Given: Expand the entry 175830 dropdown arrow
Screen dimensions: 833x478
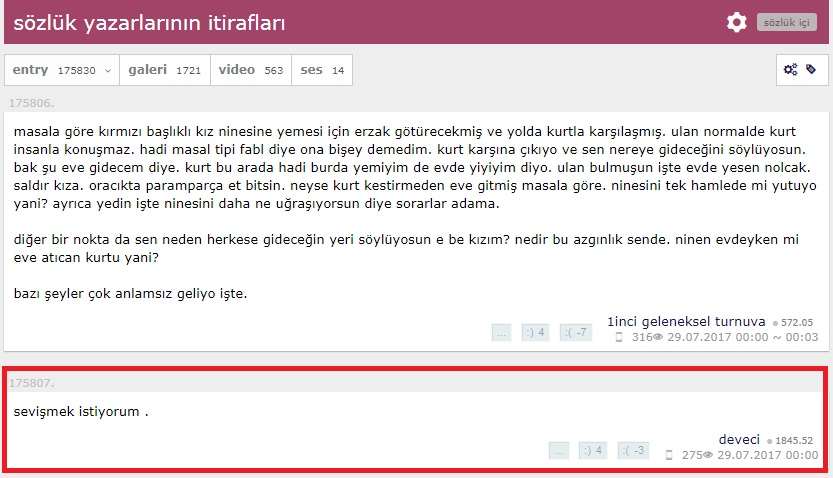Looking at the screenshot, I should 108,71.
